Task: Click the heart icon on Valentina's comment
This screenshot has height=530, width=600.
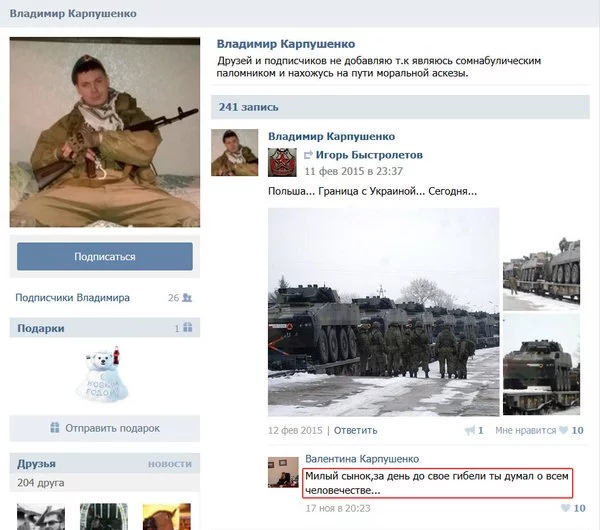Action: pos(566,508)
